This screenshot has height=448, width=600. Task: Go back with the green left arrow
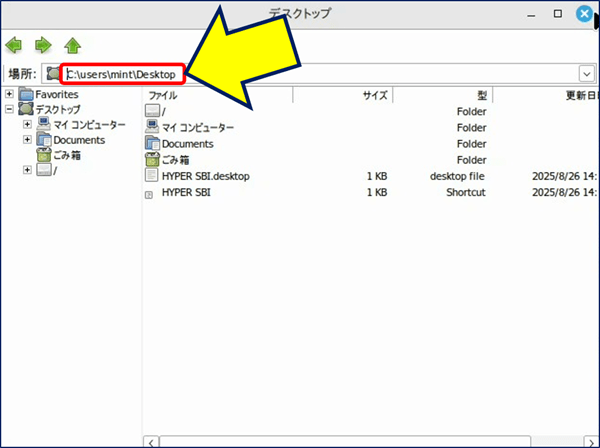[14, 45]
